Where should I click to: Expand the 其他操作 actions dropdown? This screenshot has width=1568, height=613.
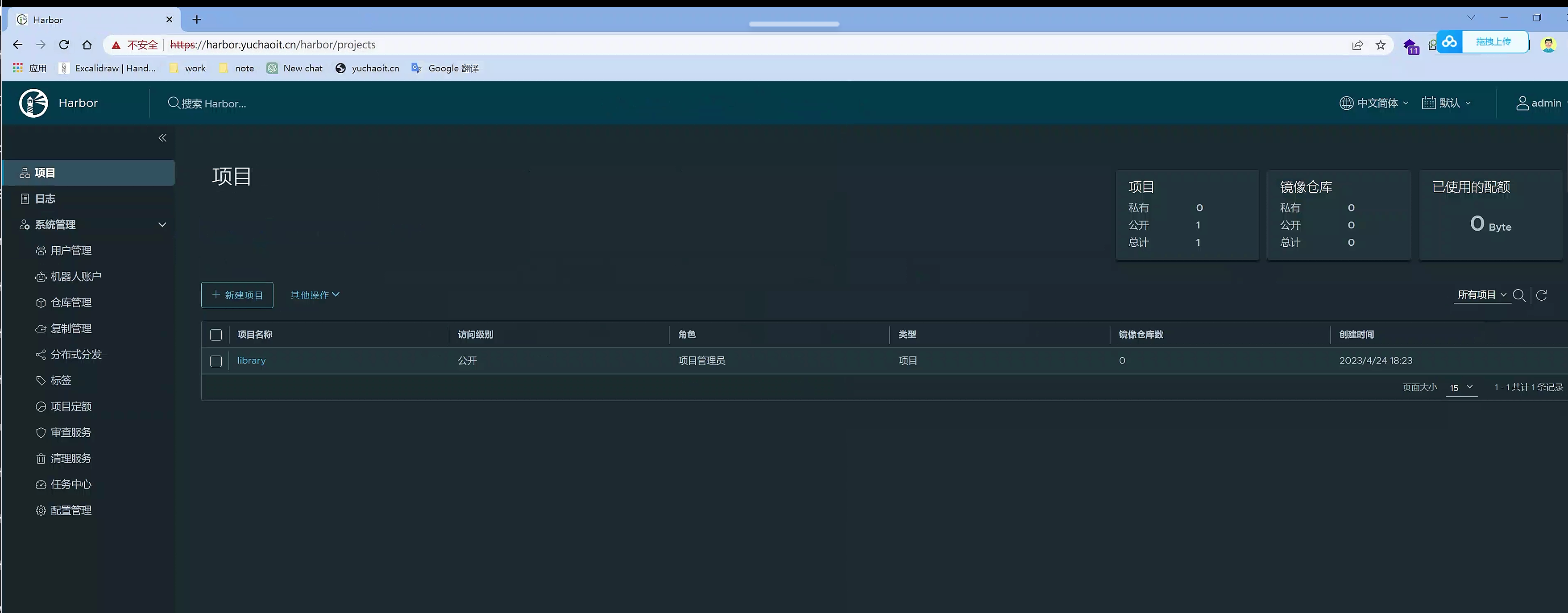coord(315,294)
